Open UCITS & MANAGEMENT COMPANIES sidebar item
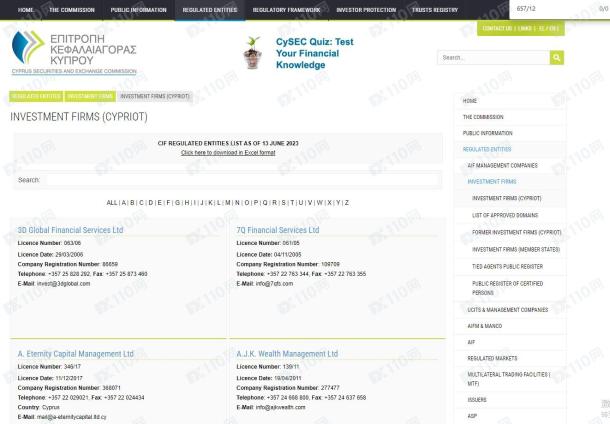Image resolution: width=610 pixels, height=424 pixels. (510, 310)
